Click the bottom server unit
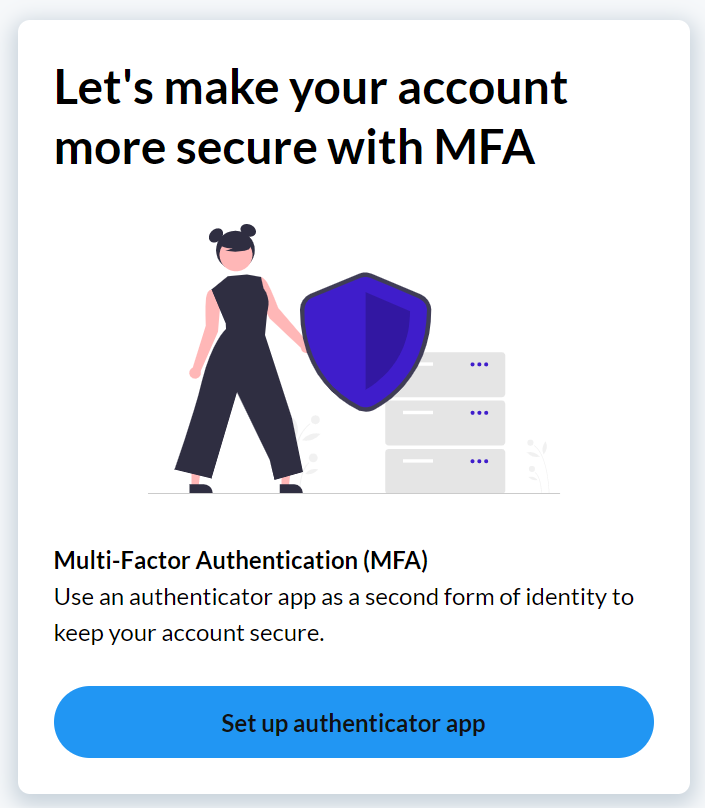This screenshot has height=808, width=705. pos(445,470)
